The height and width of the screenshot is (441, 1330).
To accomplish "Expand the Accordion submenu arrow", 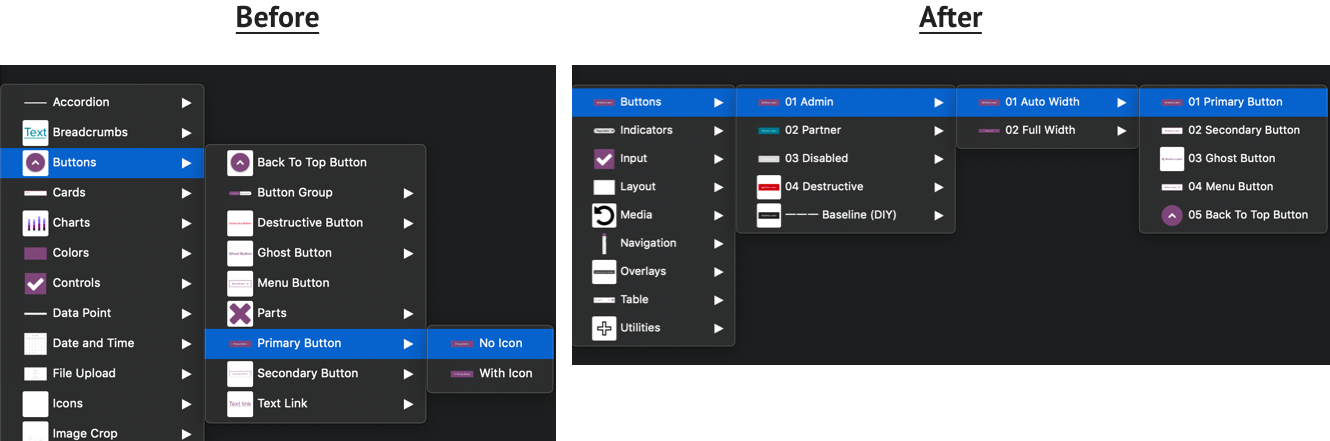I will (x=186, y=102).
